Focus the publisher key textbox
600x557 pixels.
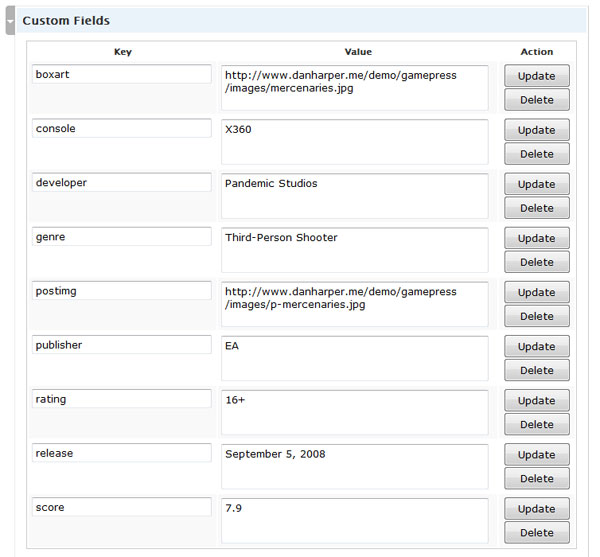(122, 345)
